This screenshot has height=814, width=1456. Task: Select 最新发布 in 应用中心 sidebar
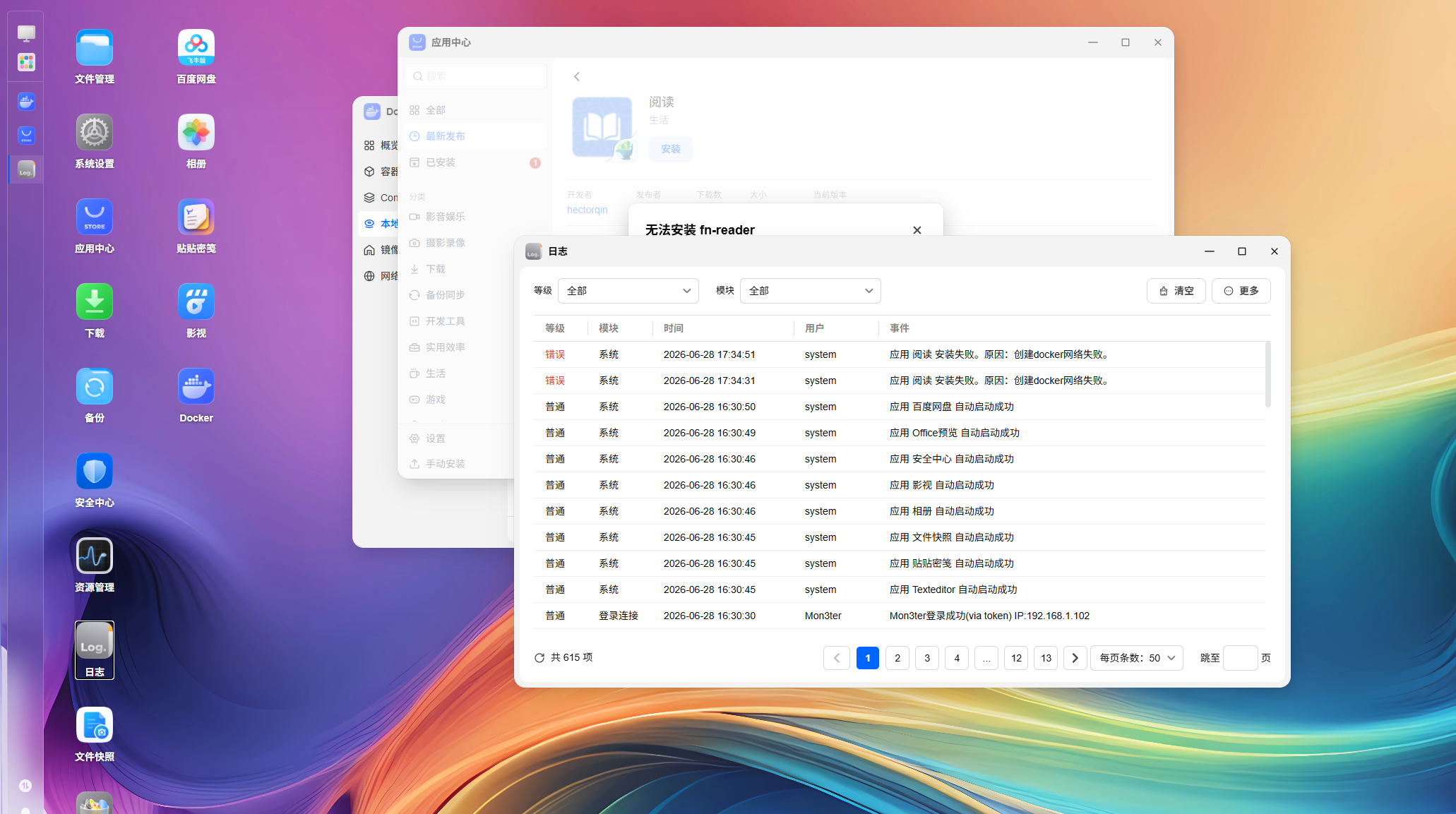click(x=475, y=136)
